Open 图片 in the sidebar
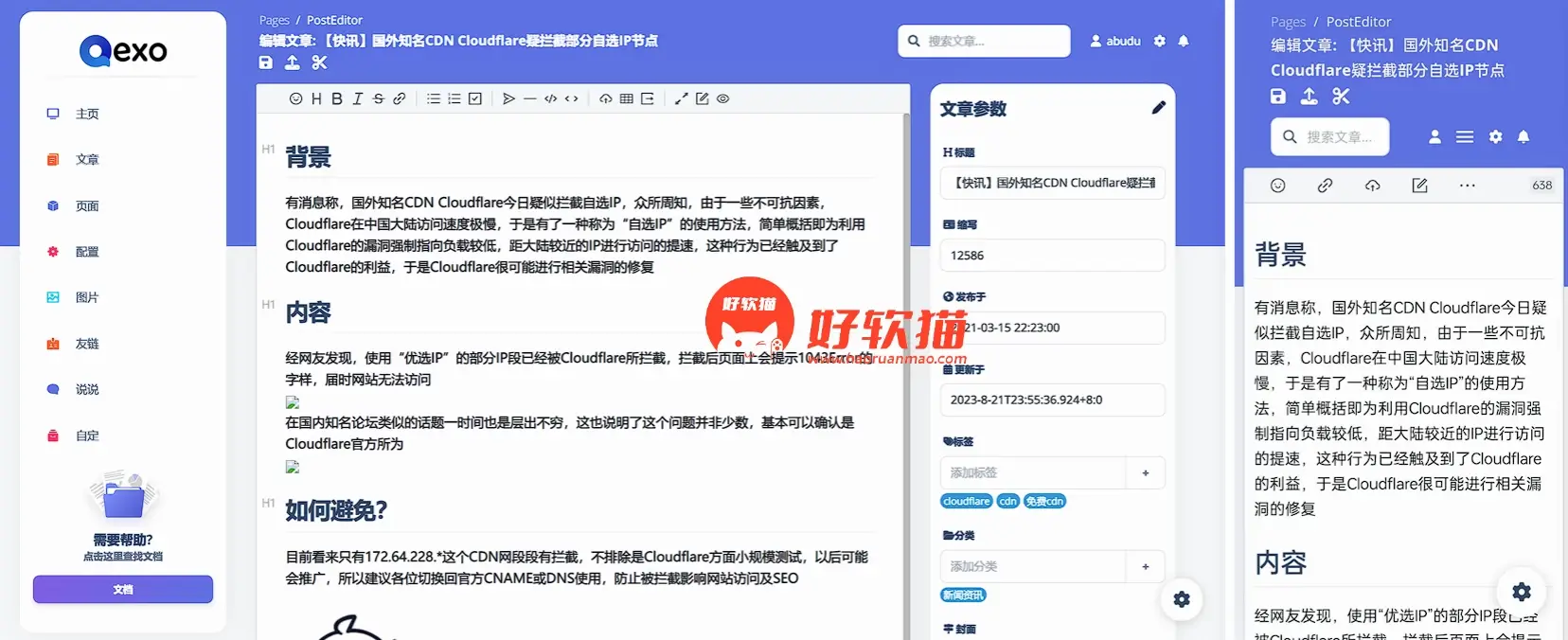The height and width of the screenshot is (640, 1568). [x=87, y=297]
